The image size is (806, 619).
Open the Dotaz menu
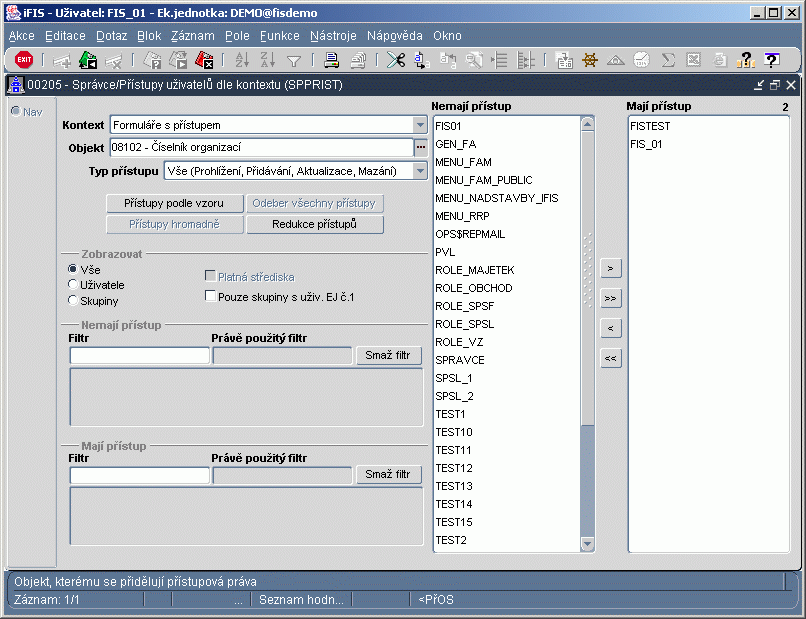coord(112,35)
